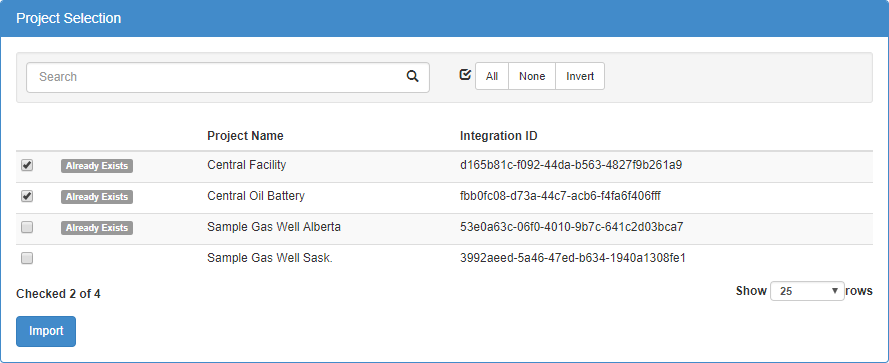Select the Sample Gas Well Sask. project name
This screenshot has height=363, width=889.
tap(270, 258)
